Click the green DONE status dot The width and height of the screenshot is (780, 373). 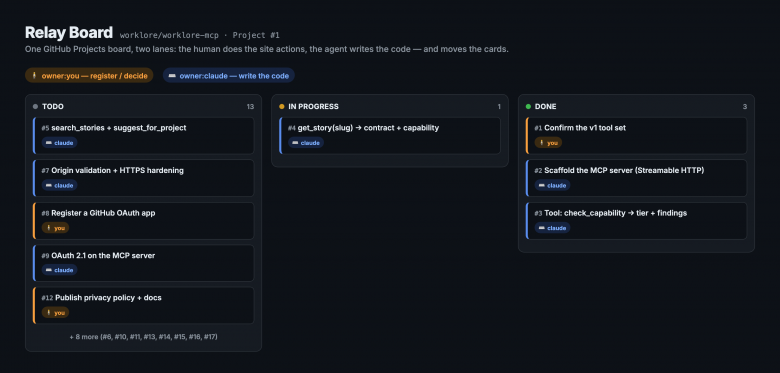pyautogui.click(x=528, y=106)
